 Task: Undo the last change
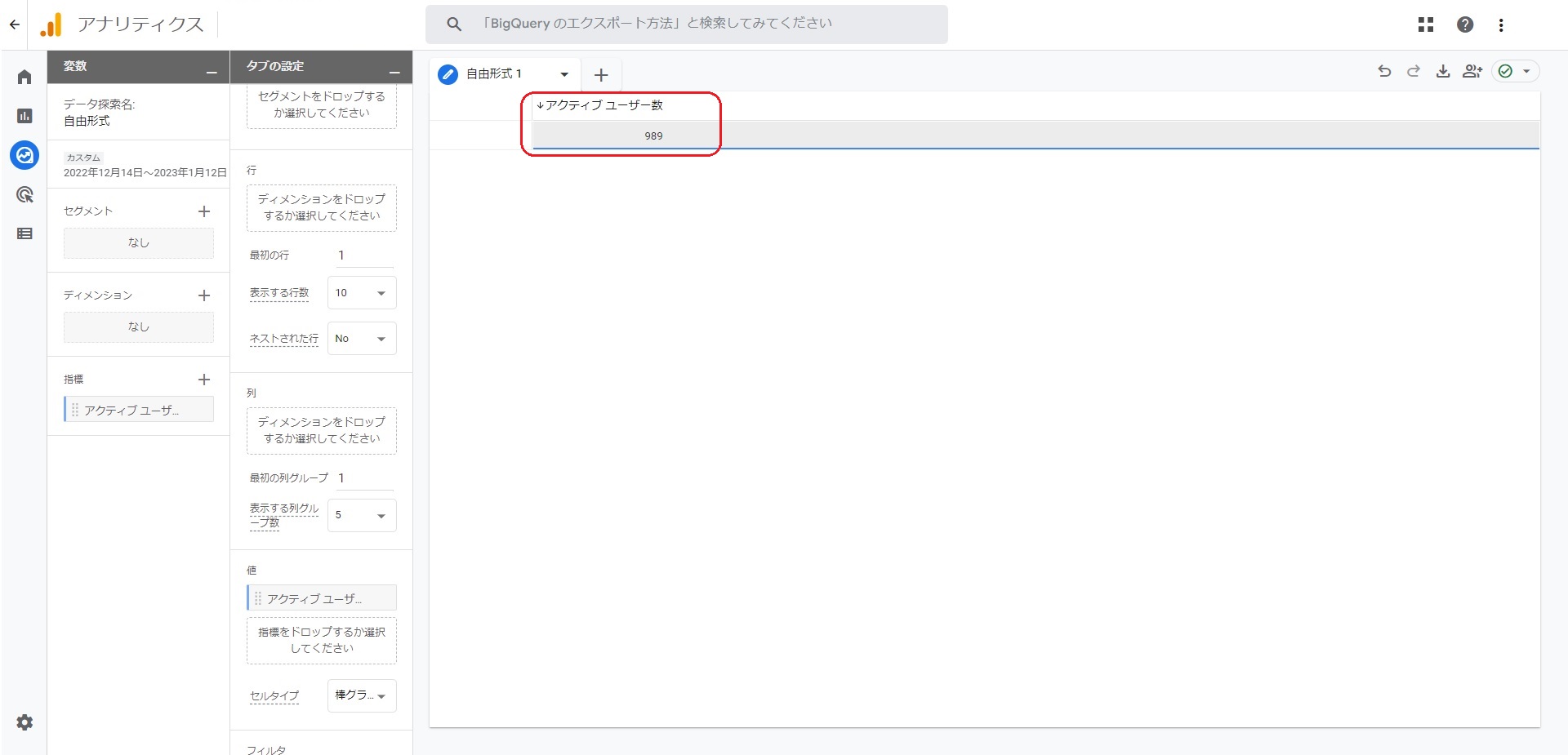tap(1384, 71)
